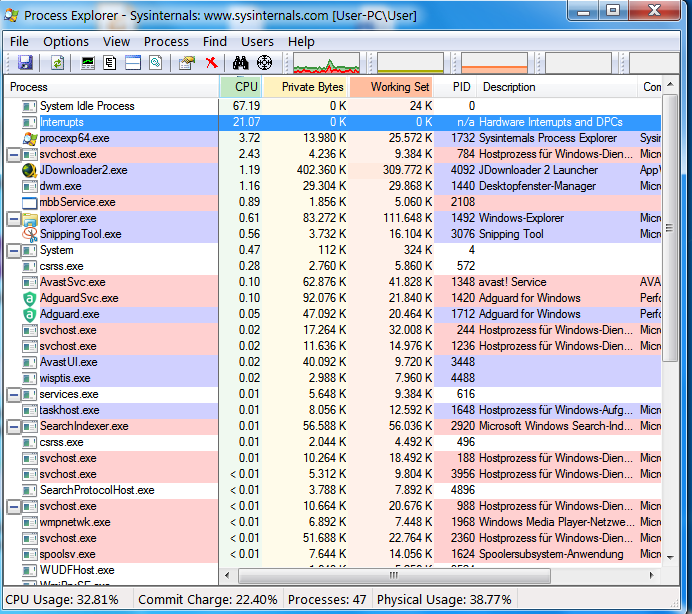Collapse svchost.exe PID 784 tree node

(14, 155)
